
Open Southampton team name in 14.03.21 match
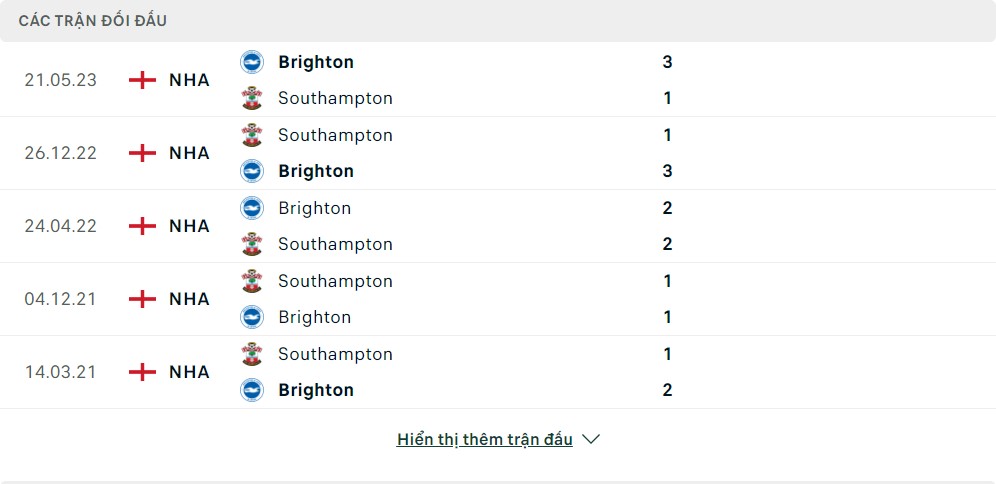335,354
